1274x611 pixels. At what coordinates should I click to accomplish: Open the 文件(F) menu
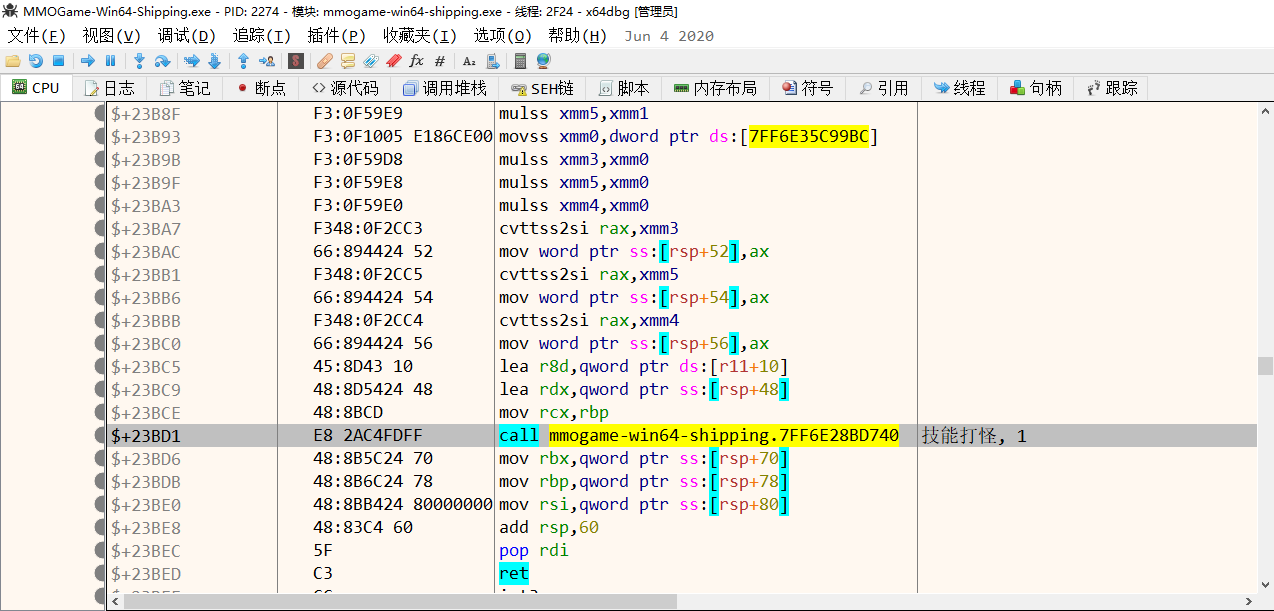[37, 36]
